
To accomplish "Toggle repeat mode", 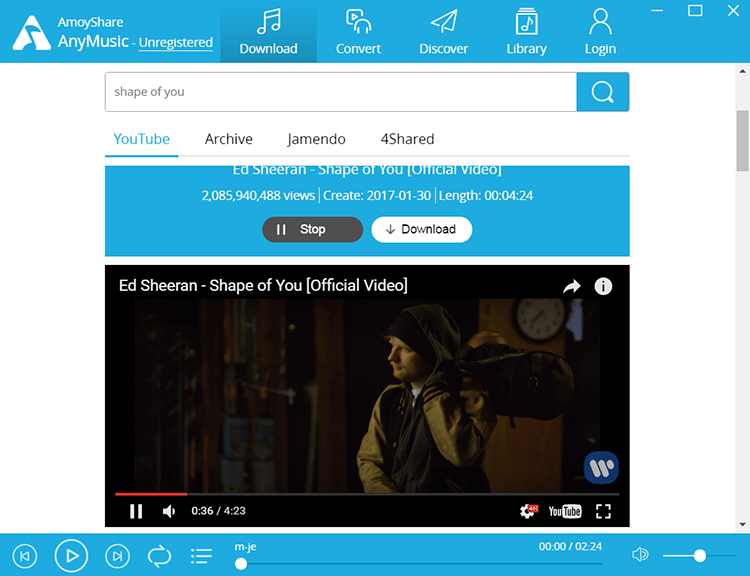I will [x=159, y=556].
